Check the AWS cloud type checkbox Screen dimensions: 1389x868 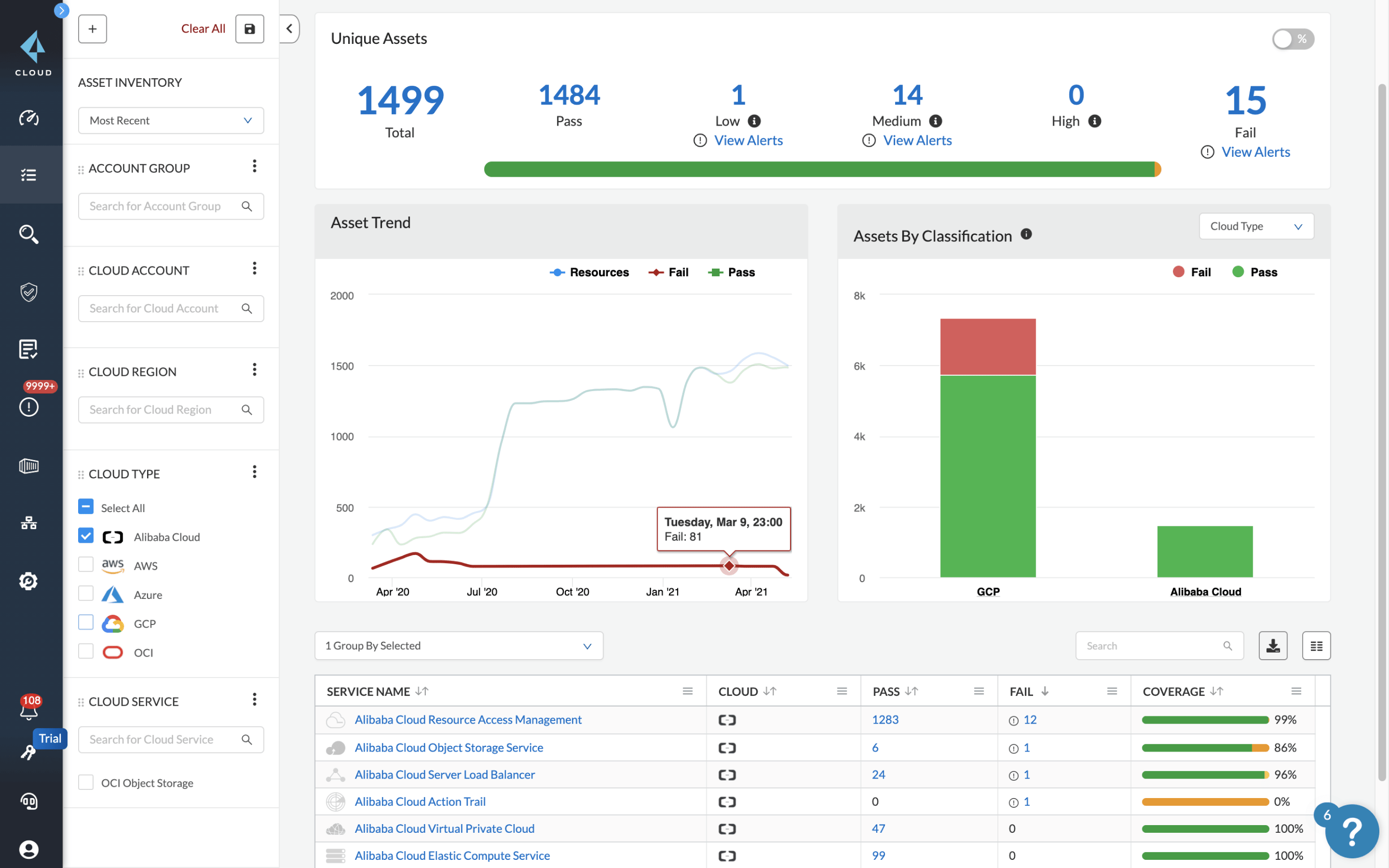[85, 565]
